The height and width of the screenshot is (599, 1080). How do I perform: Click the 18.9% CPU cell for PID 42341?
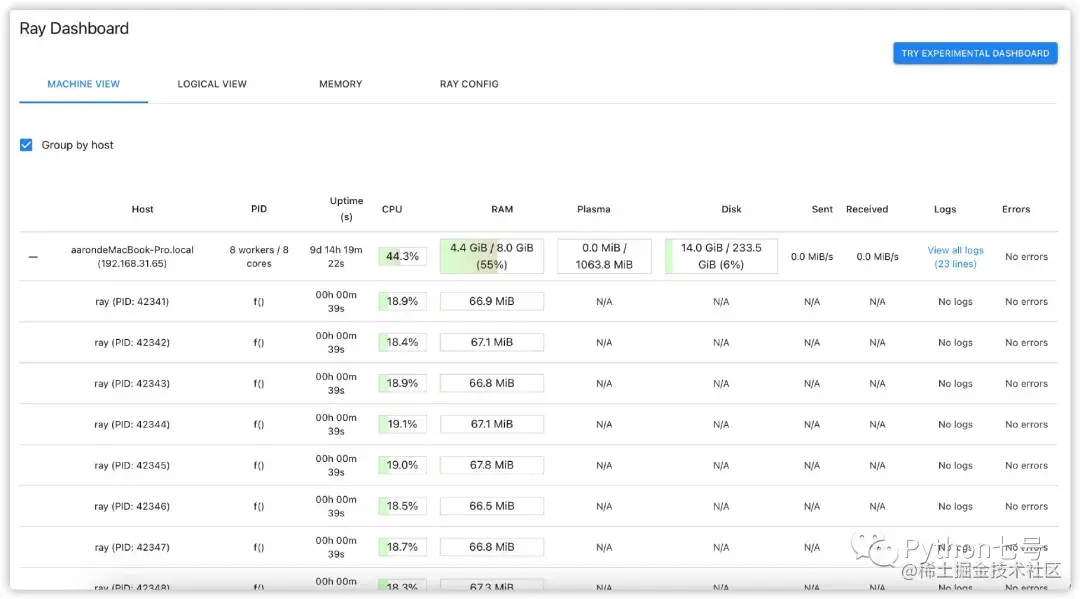click(402, 302)
